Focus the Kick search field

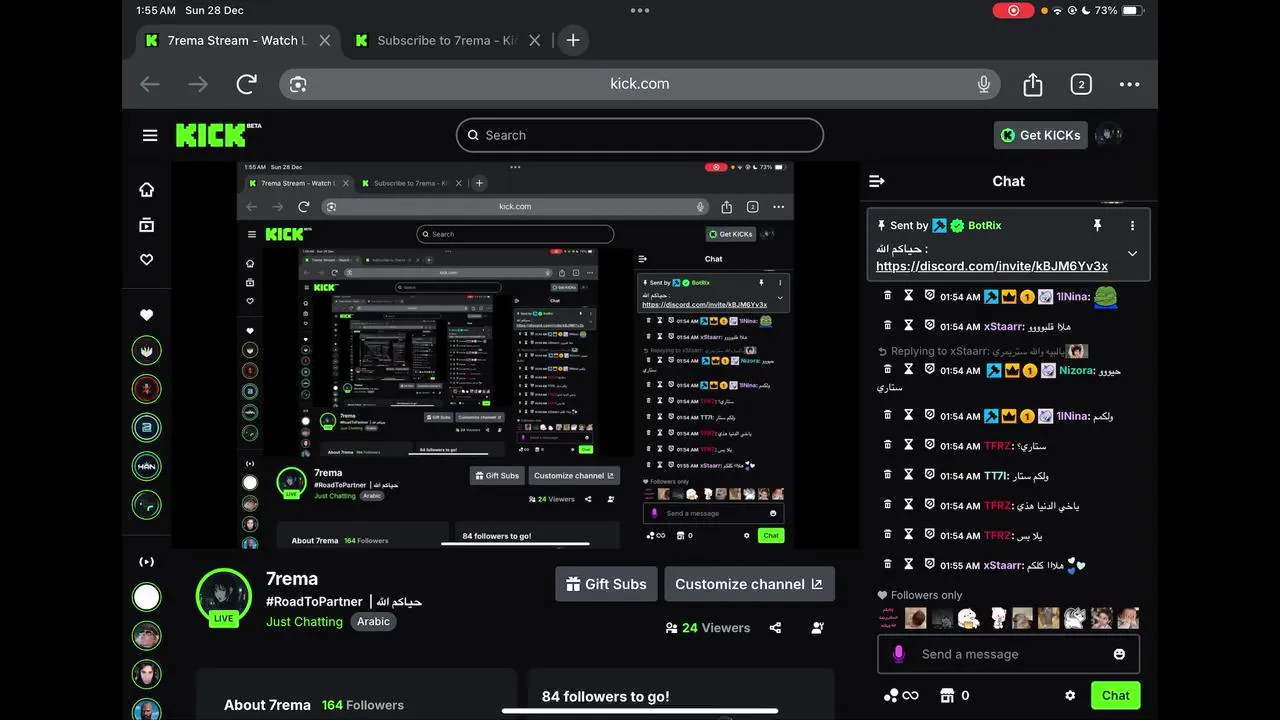[x=640, y=135]
